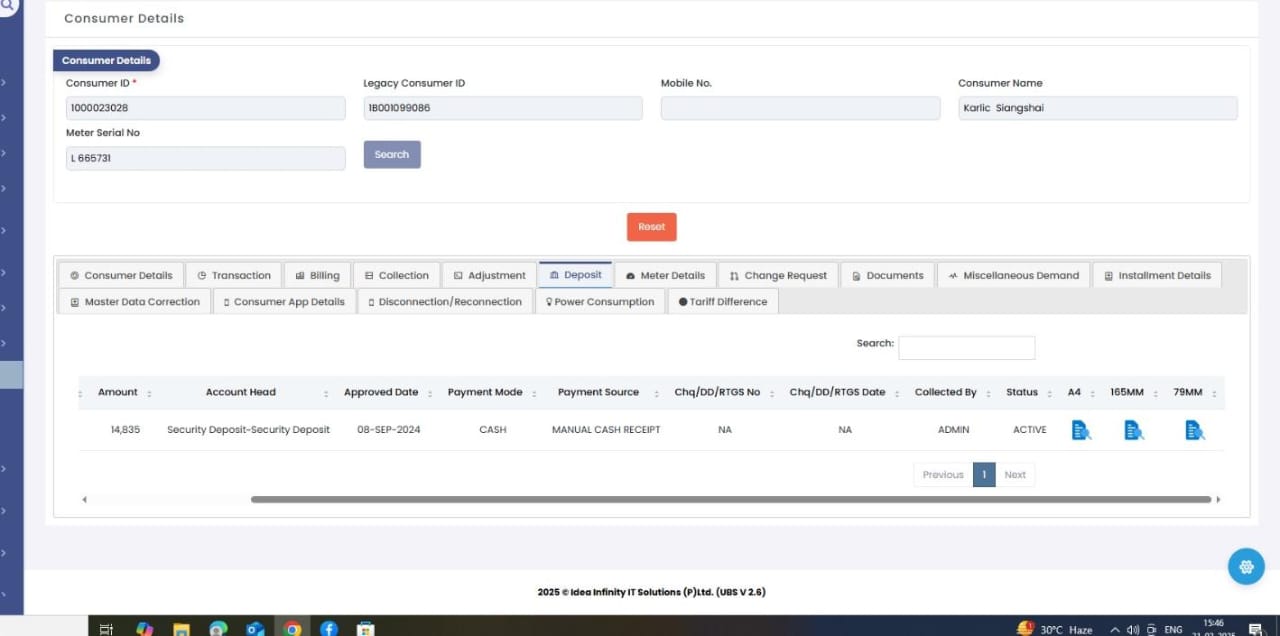1280x636 pixels.
Task: Click the table scrollbar's right arrow
Action: (1218, 499)
